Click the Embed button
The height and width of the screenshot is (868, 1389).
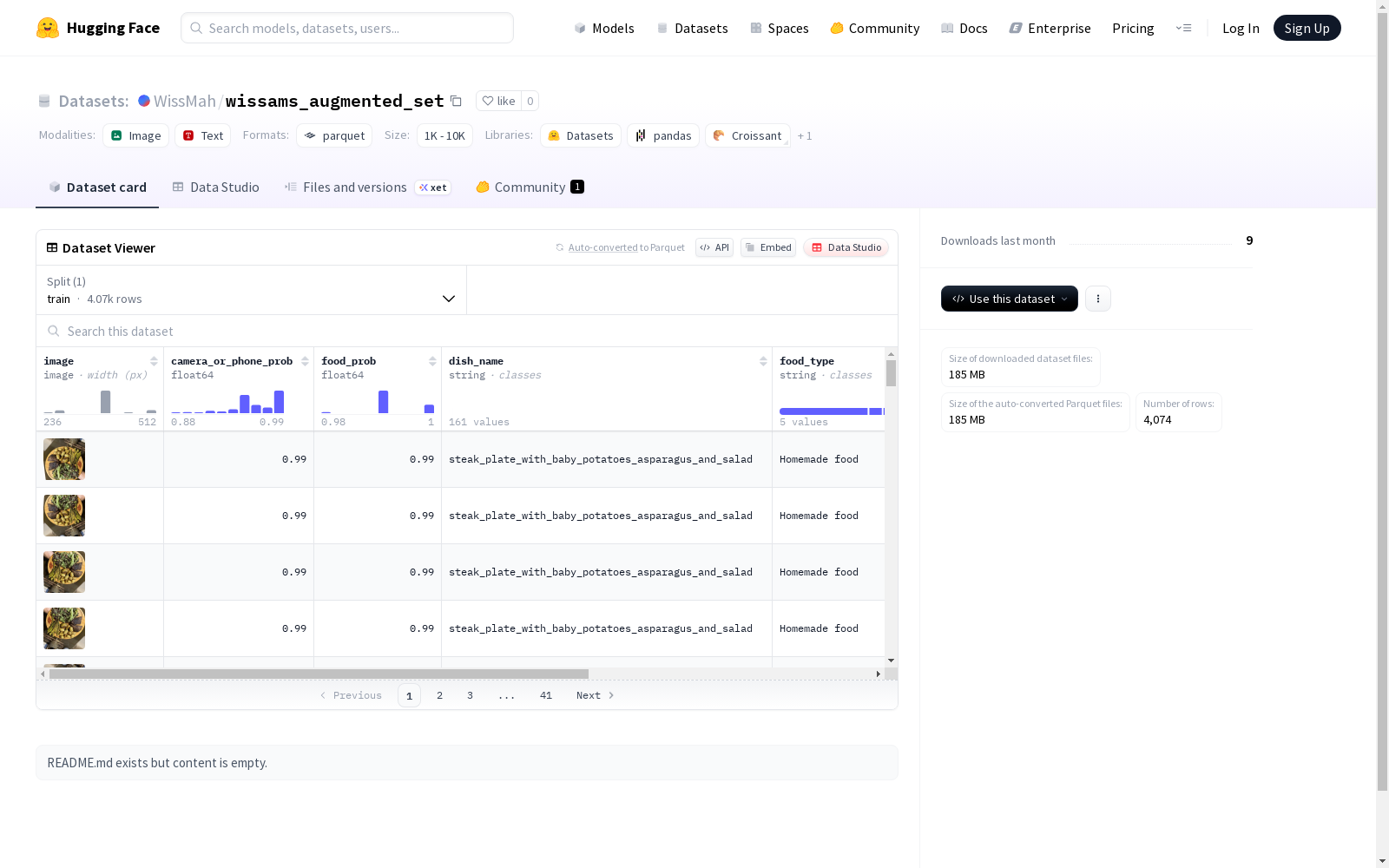[768, 247]
